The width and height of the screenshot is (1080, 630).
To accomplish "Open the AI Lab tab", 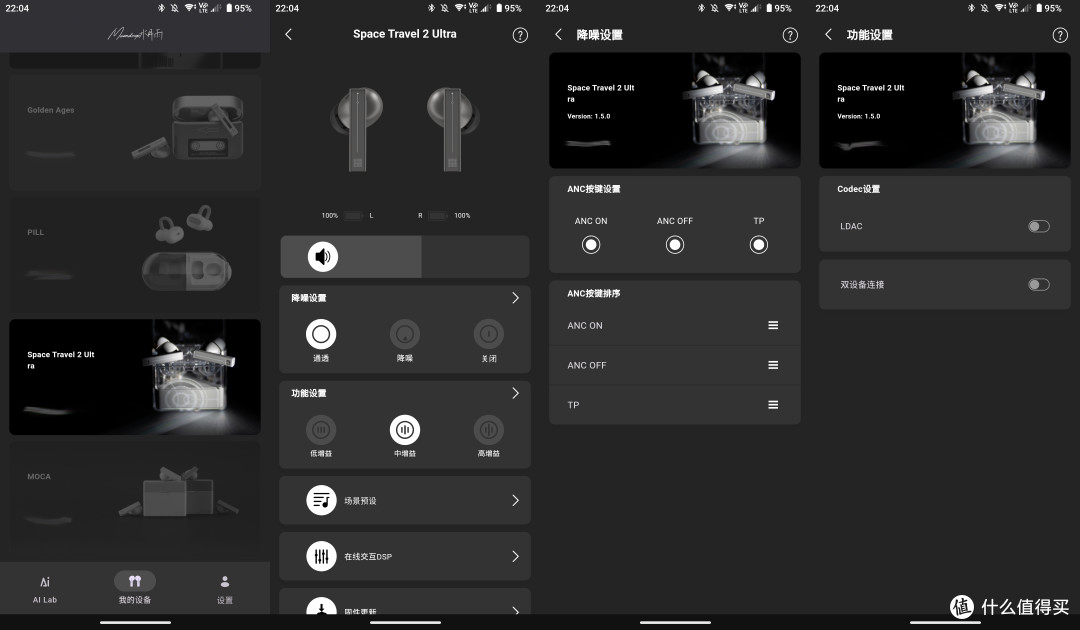I will click(x=45, y=589).
